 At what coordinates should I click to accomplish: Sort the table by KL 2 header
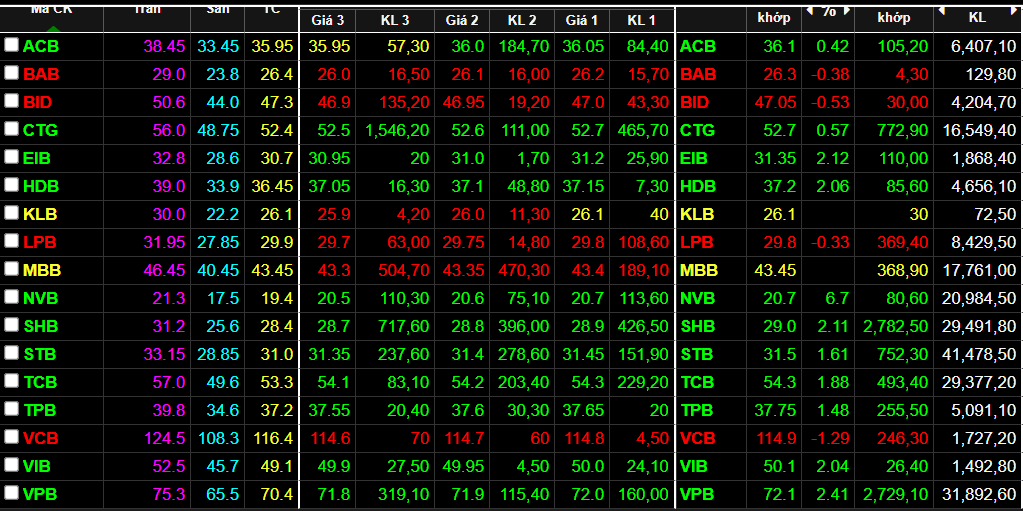click(x=522, y=19)
